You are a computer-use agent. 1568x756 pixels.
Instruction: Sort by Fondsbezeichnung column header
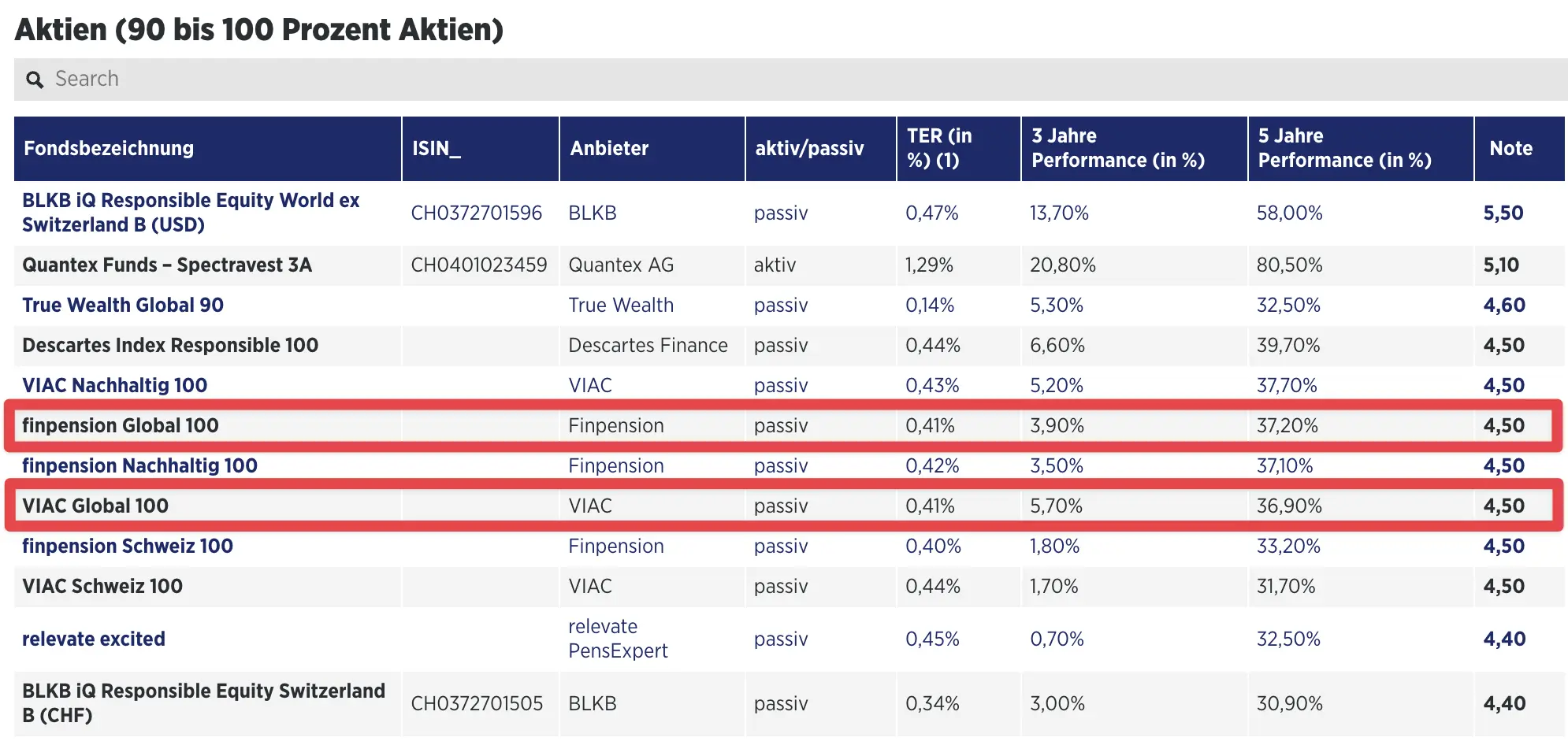point(109,148)
